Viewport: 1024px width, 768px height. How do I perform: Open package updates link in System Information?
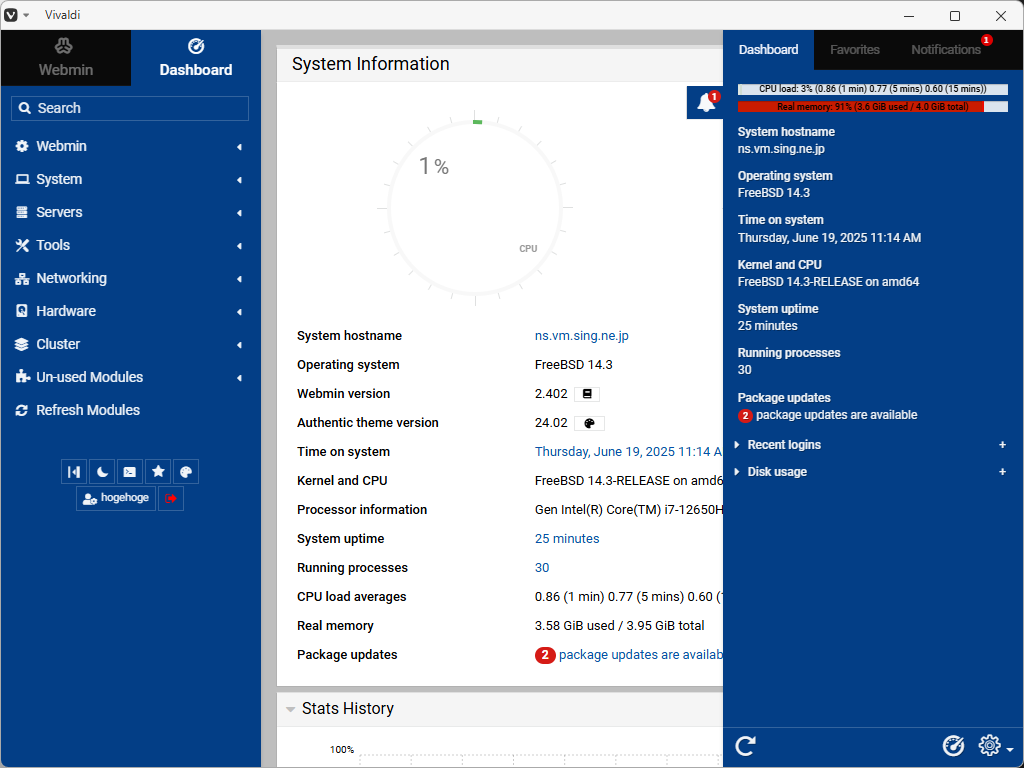(640, 655)
